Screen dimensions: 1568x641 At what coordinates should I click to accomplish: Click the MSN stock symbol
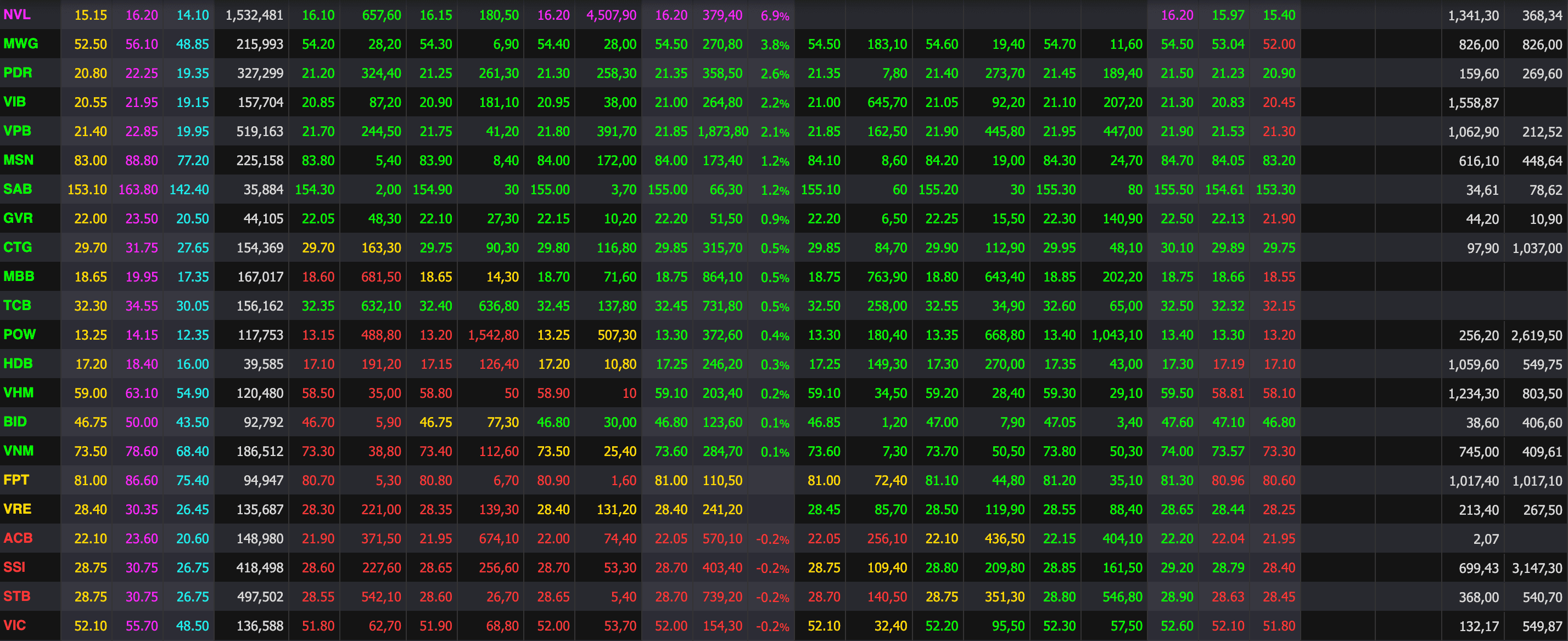(18, 160)
